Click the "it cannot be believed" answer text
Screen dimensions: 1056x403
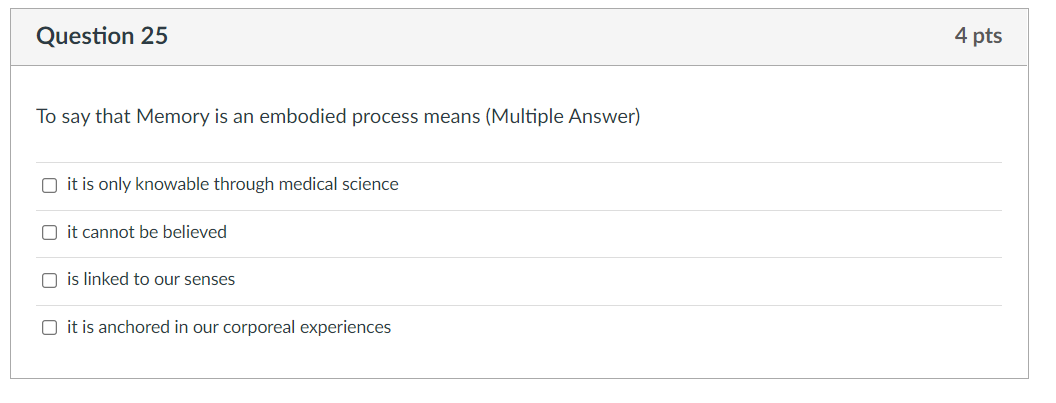point(147,232)
